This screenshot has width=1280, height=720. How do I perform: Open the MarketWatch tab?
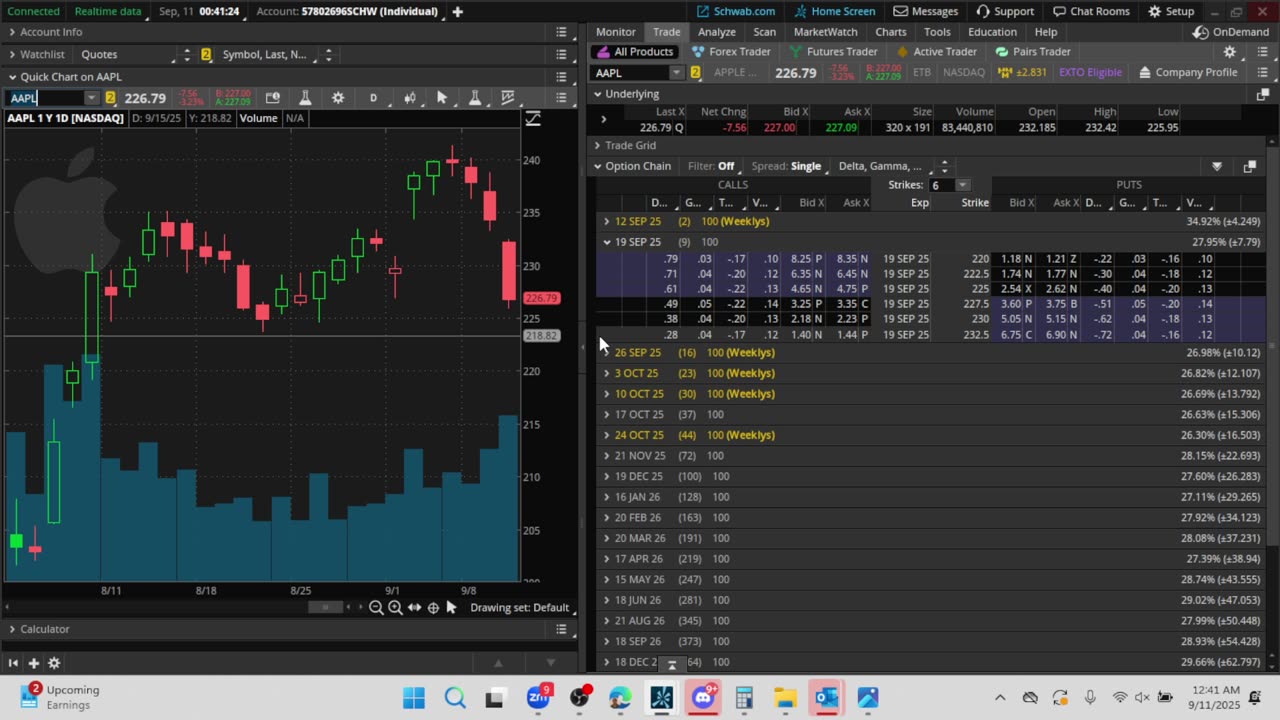coord(826,32)
